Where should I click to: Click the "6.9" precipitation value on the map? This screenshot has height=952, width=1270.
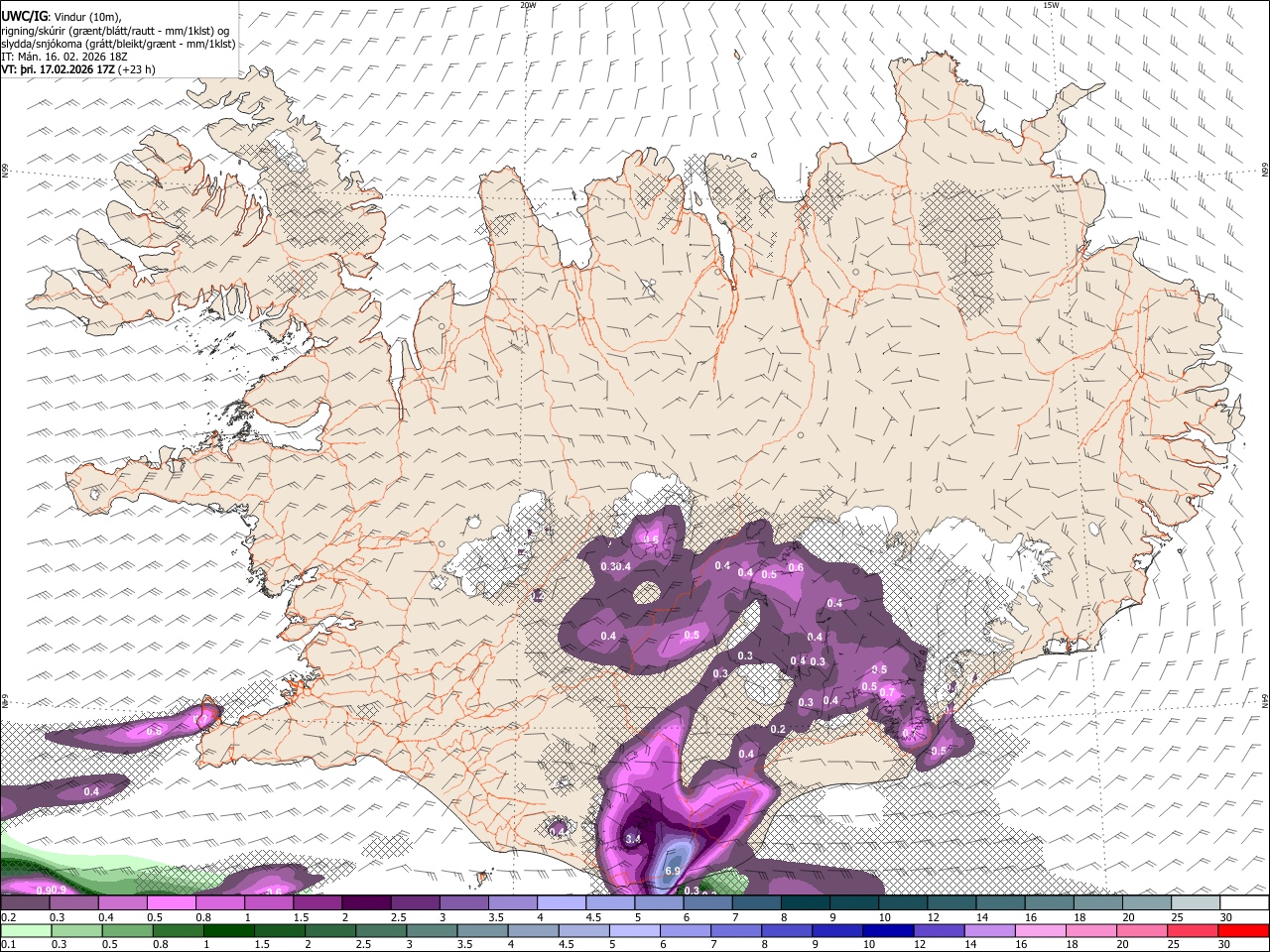pos(672,872)
